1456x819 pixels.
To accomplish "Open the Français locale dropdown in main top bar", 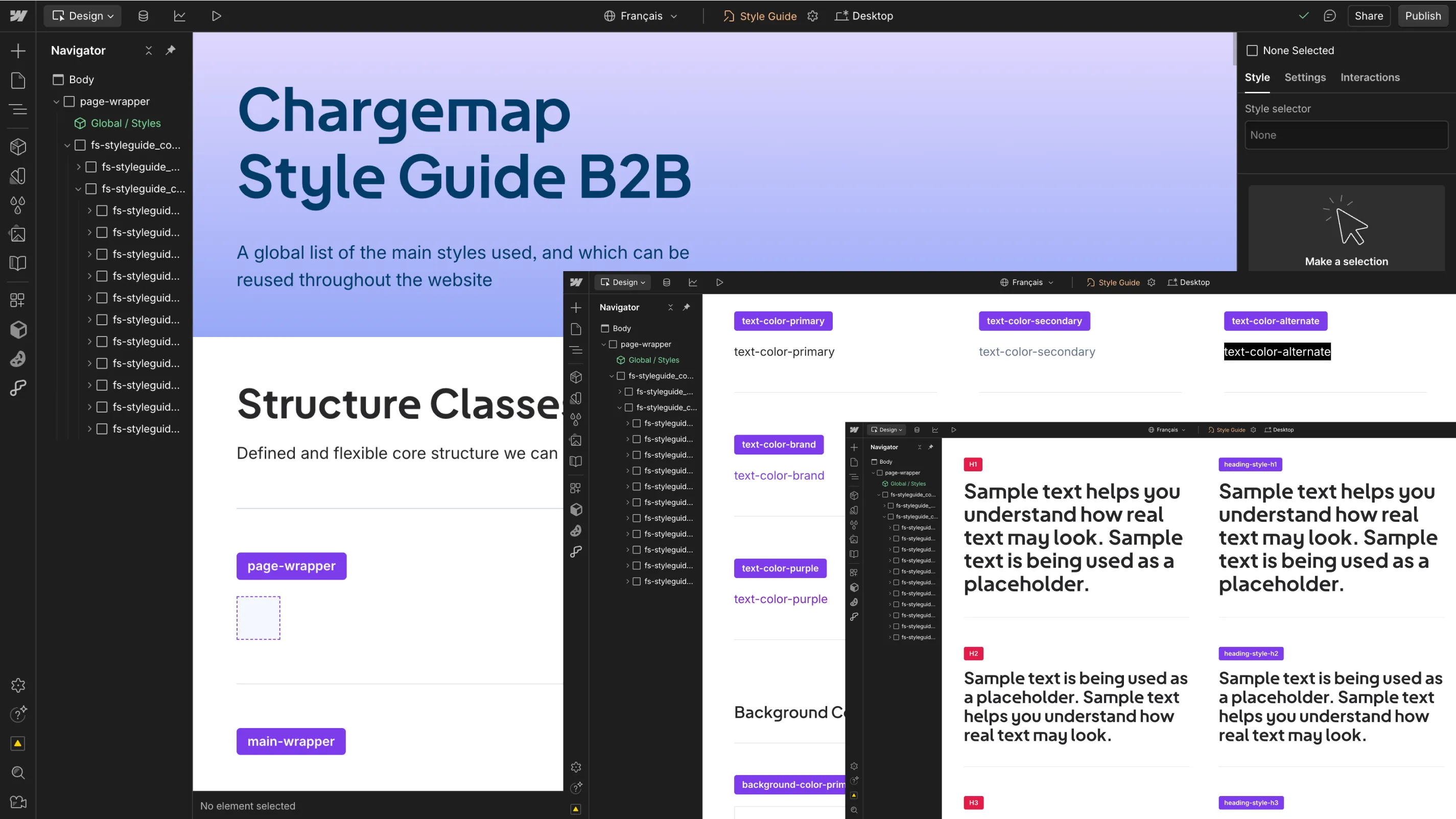I will click(641, 16).
